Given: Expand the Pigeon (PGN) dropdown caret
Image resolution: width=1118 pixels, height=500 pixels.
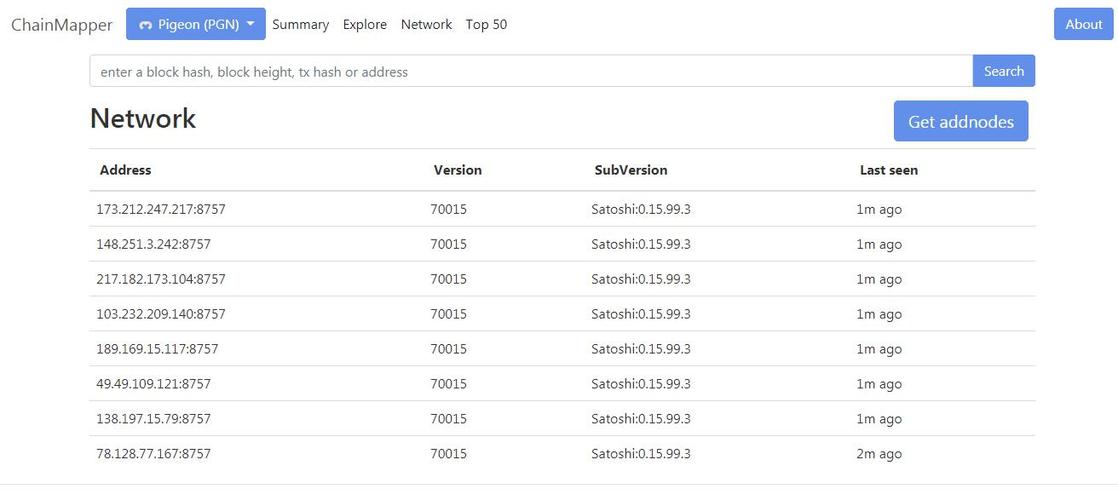Looking at the screenshot, I should coord(250,24).
